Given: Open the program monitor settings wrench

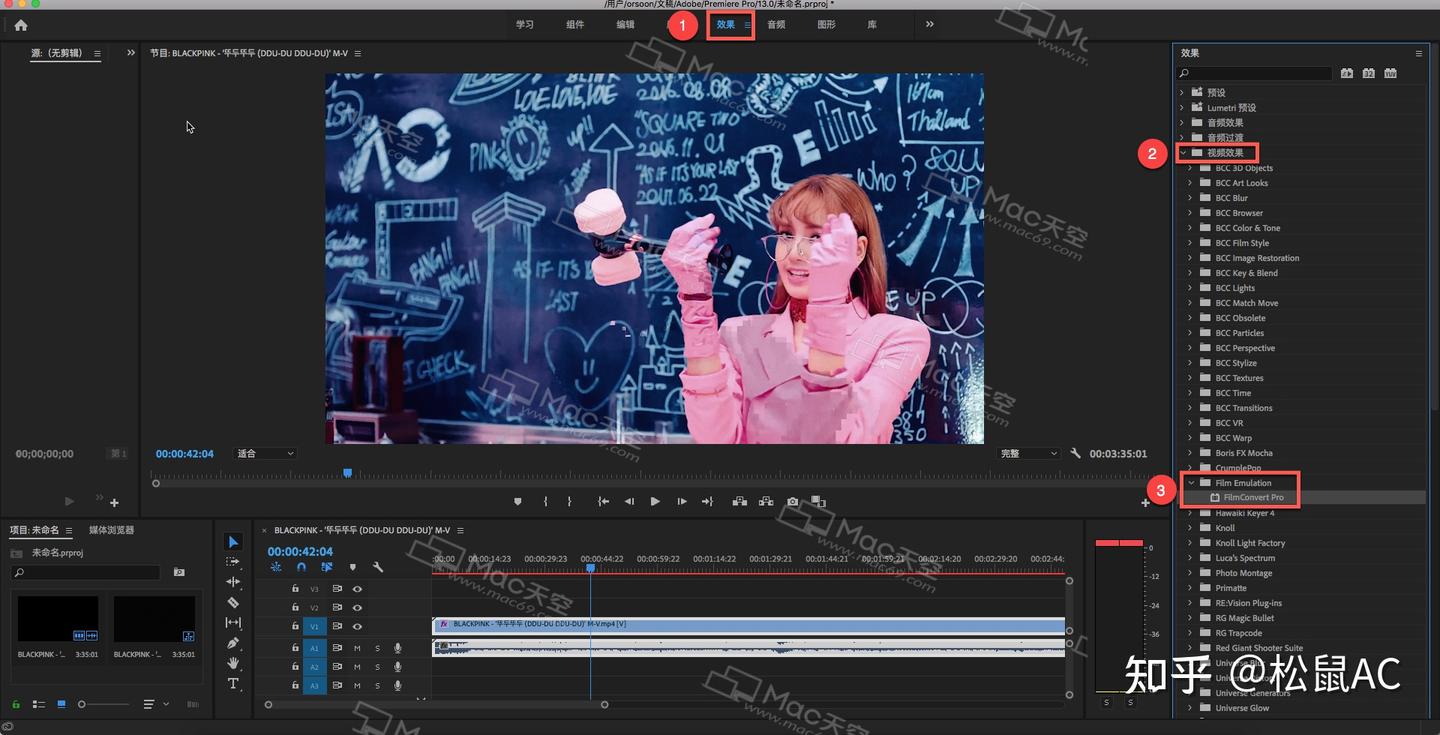Looking at the screenshot, I should 1076,453.
